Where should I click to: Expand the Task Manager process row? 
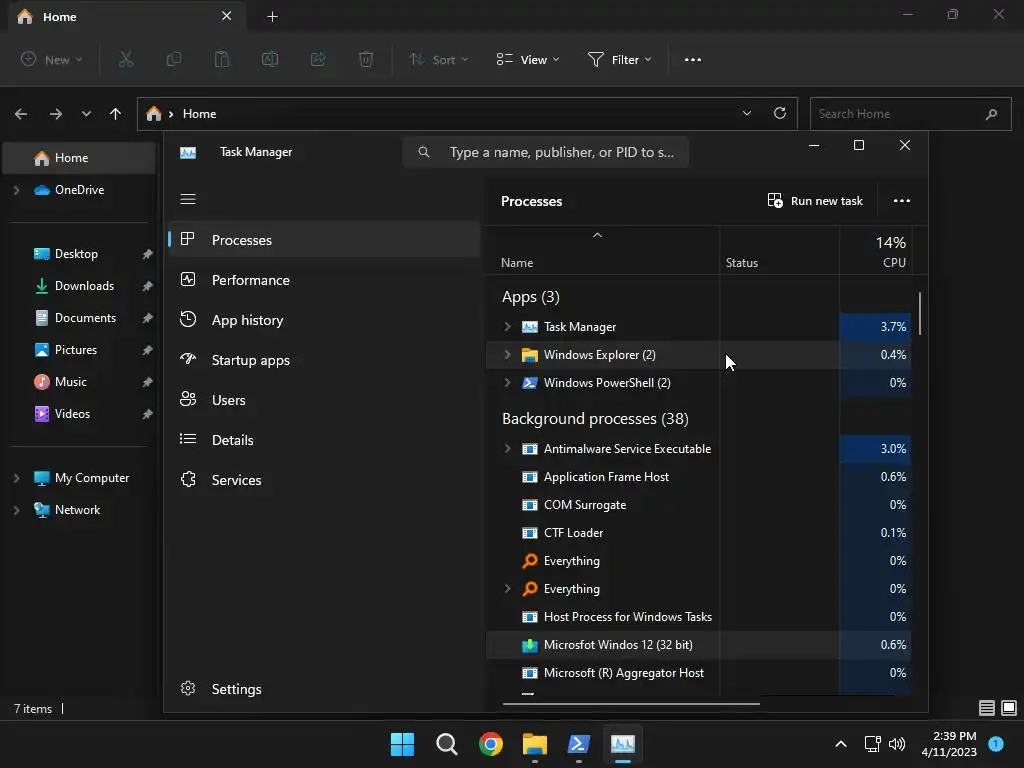507,327
